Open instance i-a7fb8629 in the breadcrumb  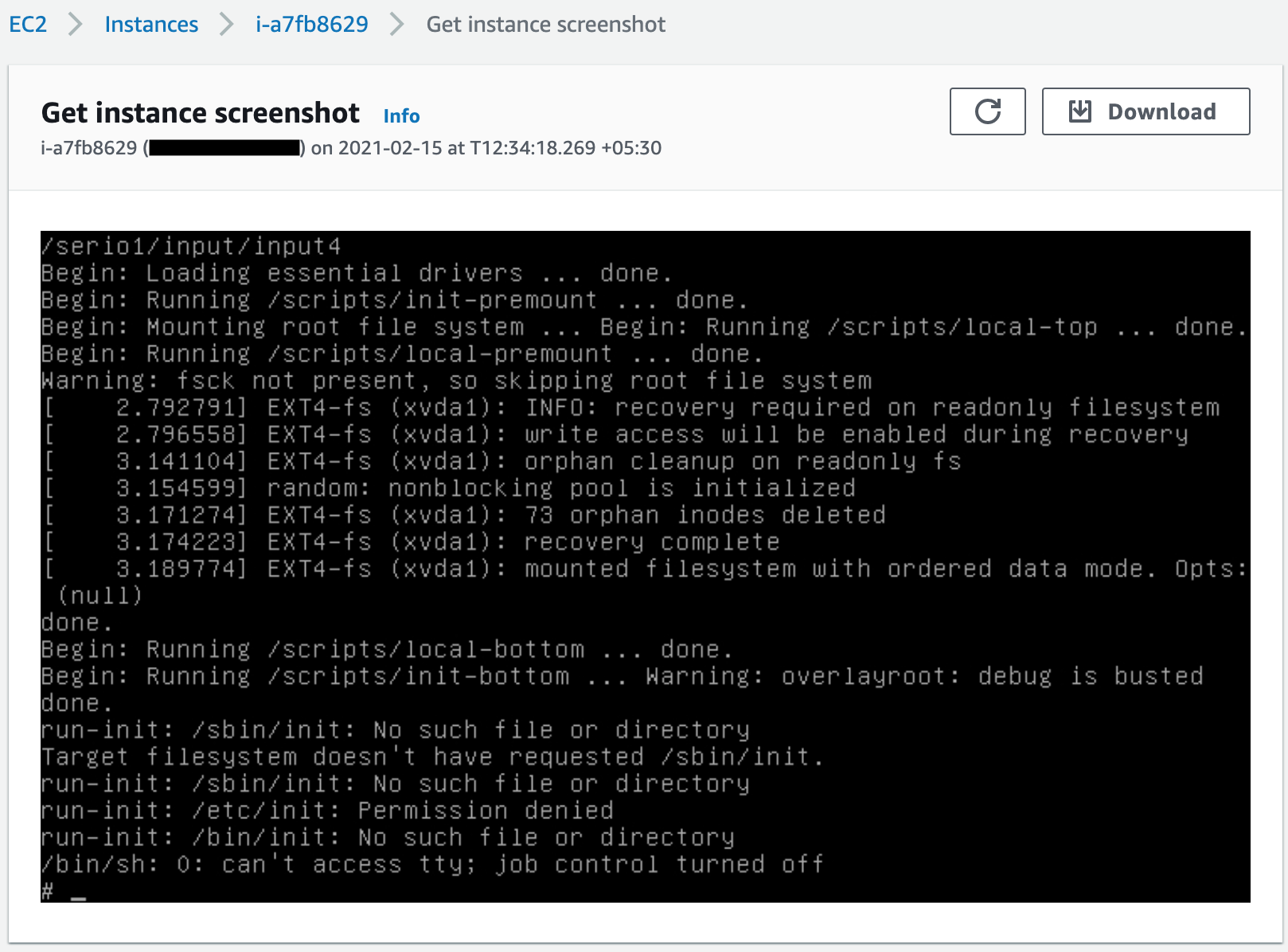(312, 25)
